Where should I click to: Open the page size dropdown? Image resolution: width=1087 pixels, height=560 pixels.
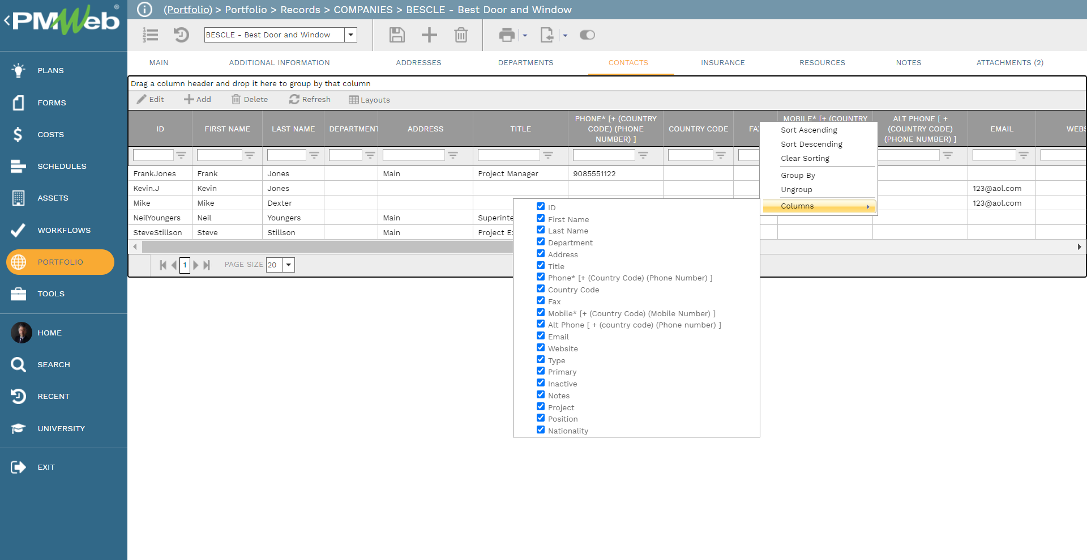pyautogui.click(x=288, y=265)
